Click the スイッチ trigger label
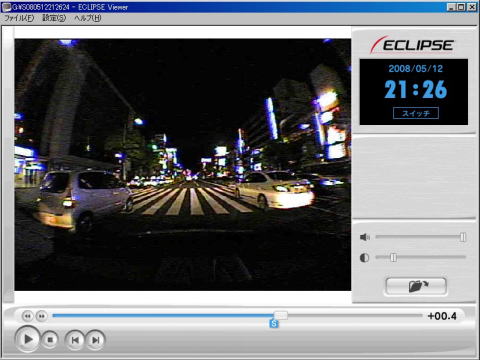Viewport: 480px width, 360px height. (416, 113)
